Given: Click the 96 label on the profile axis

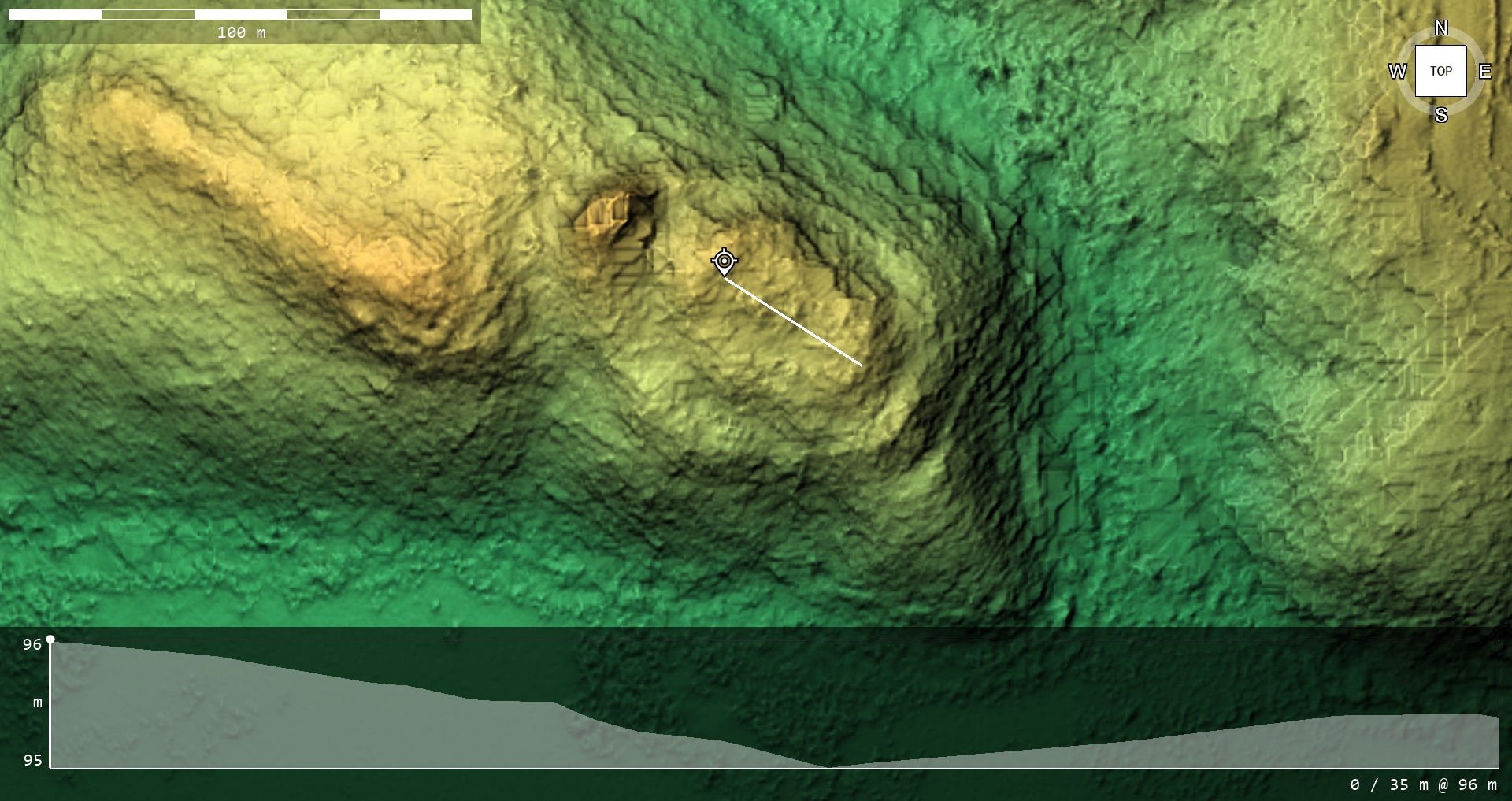Looking at the screenshot, I should pos(32,644).
